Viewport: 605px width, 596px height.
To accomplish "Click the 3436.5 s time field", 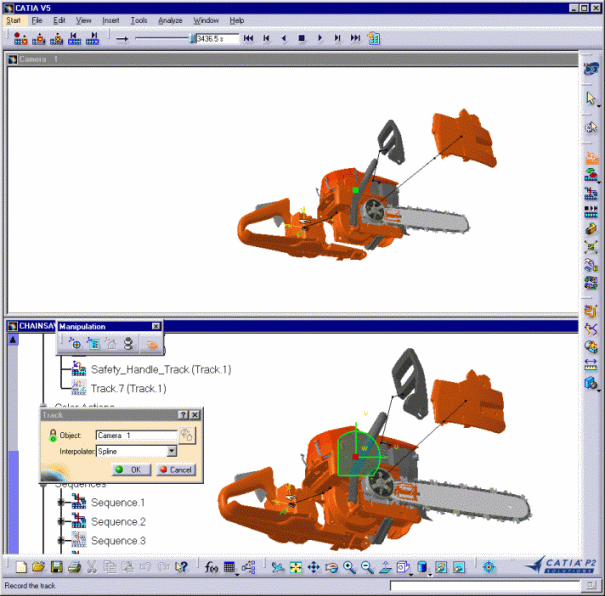I will pyautogui.click(x=218, y=39).
